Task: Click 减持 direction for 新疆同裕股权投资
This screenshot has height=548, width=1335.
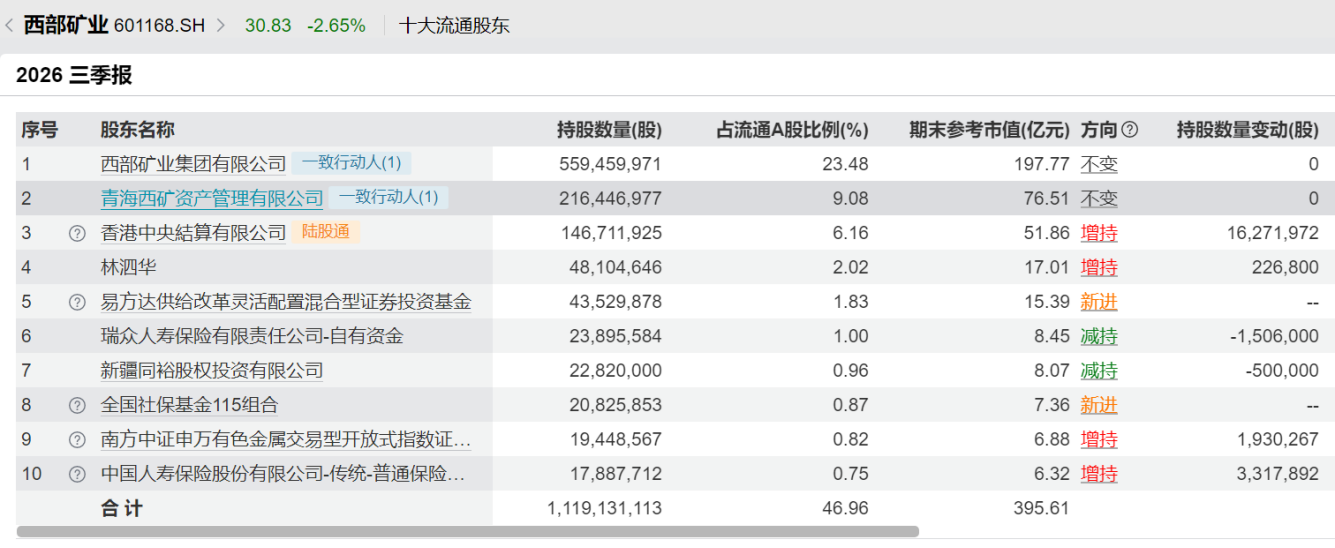Action: pos(1099,371)
